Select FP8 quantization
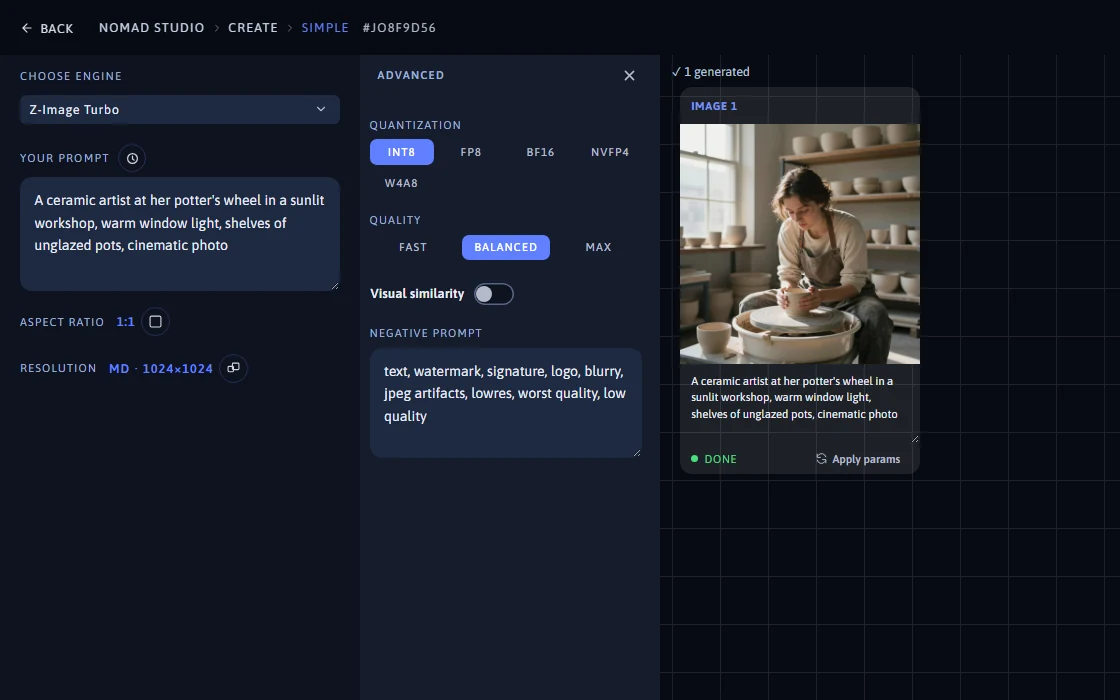The height and width of the screenshot is (700, 1120). click(471, 152)
